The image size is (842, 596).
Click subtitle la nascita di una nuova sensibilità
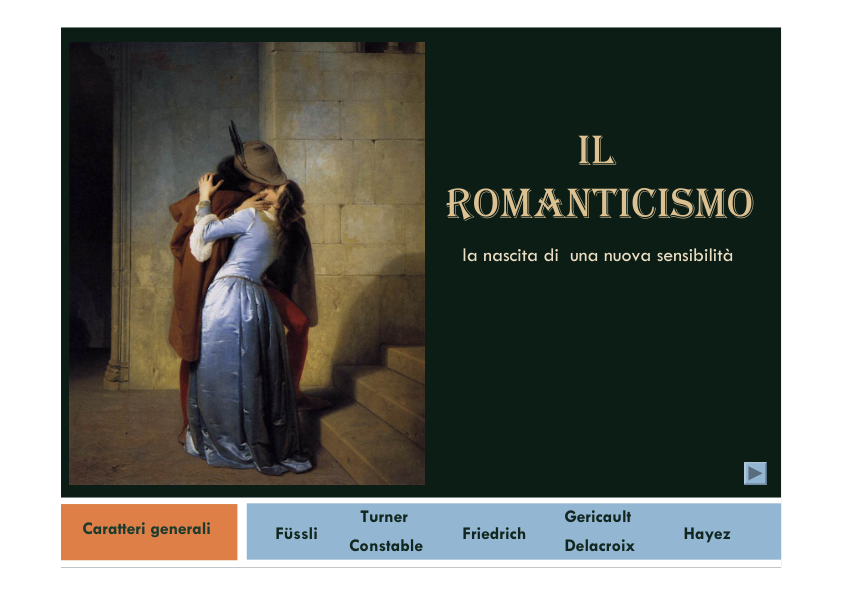pos(597,256)
